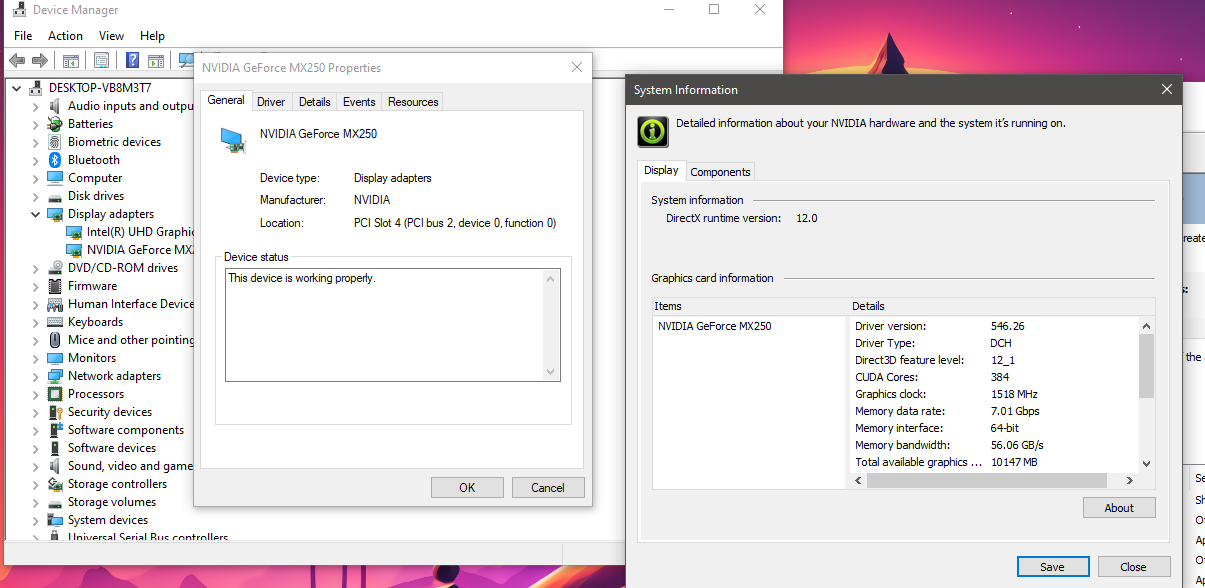
Task: Select NVIDIA GeForce MX250 in the Items list
Action: pyautogui.click(x=714, y=326)
